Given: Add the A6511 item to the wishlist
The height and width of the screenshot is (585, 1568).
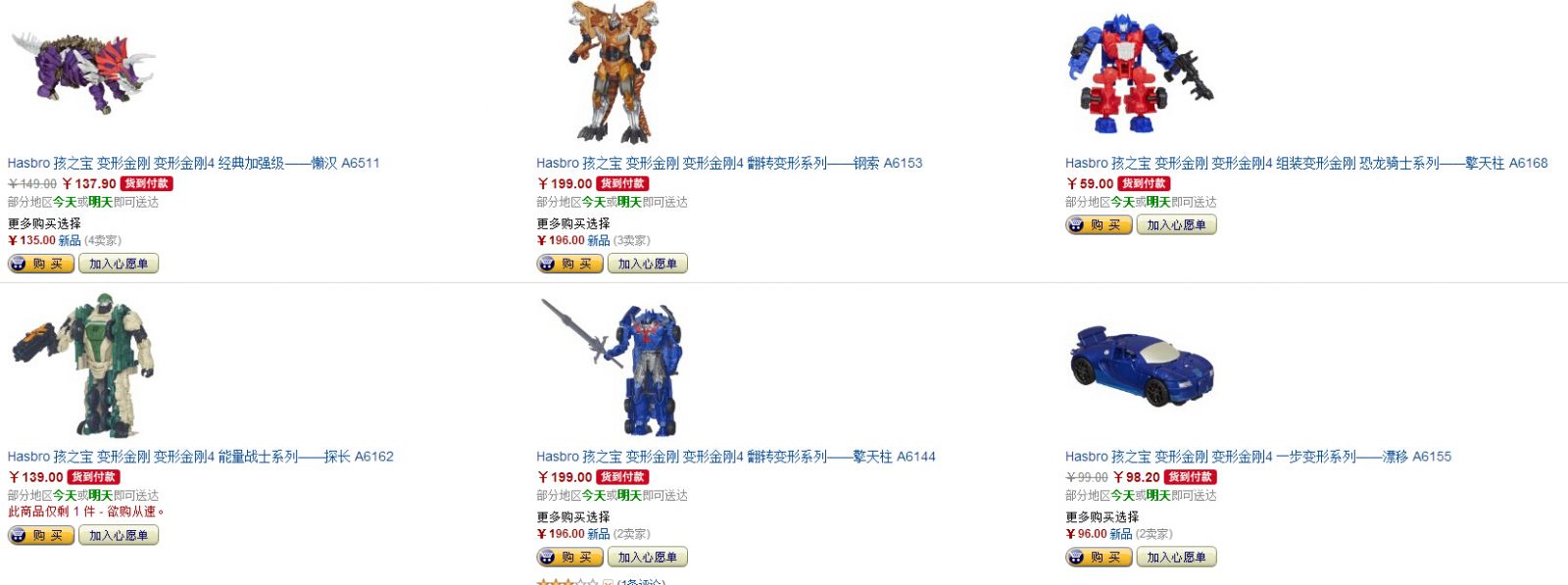Looking at the screenshot, I should [x=119, y=264].
